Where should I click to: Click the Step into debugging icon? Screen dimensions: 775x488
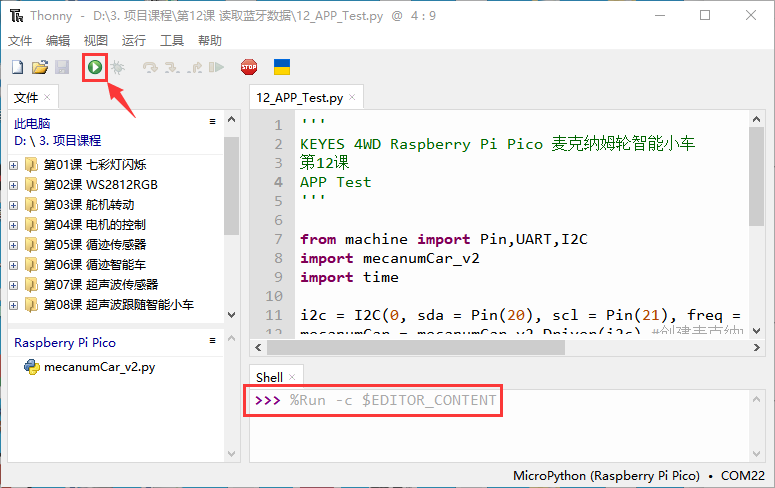[x=172, y=67]
